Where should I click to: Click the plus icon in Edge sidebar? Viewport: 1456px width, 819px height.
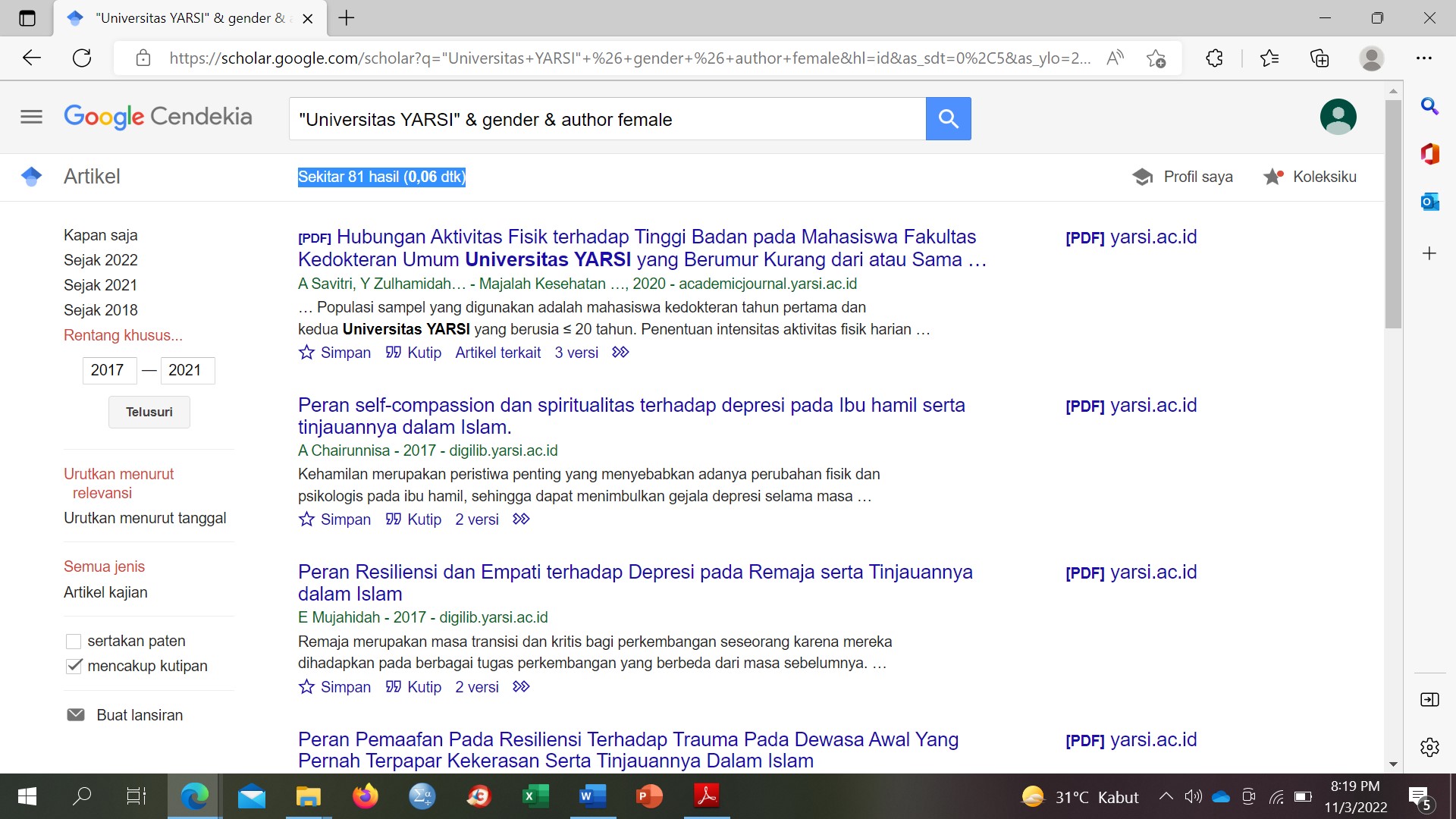(1429, 253)
